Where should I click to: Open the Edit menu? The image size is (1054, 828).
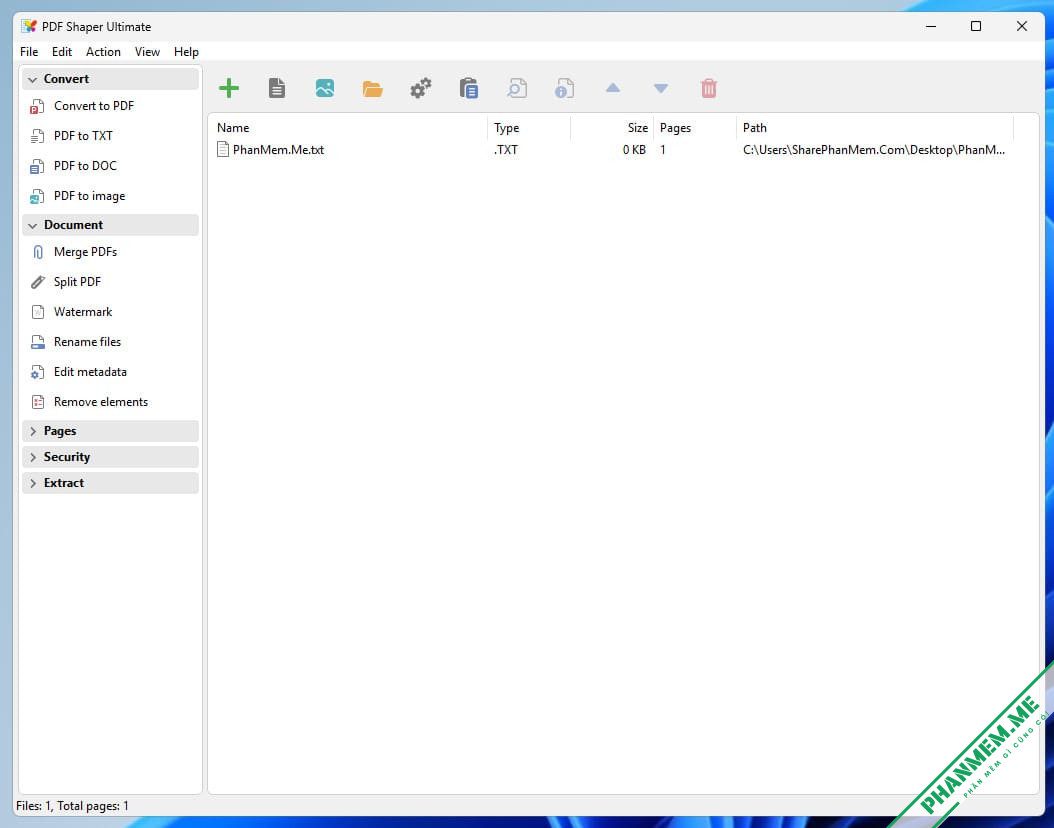[x=62, y=52]
